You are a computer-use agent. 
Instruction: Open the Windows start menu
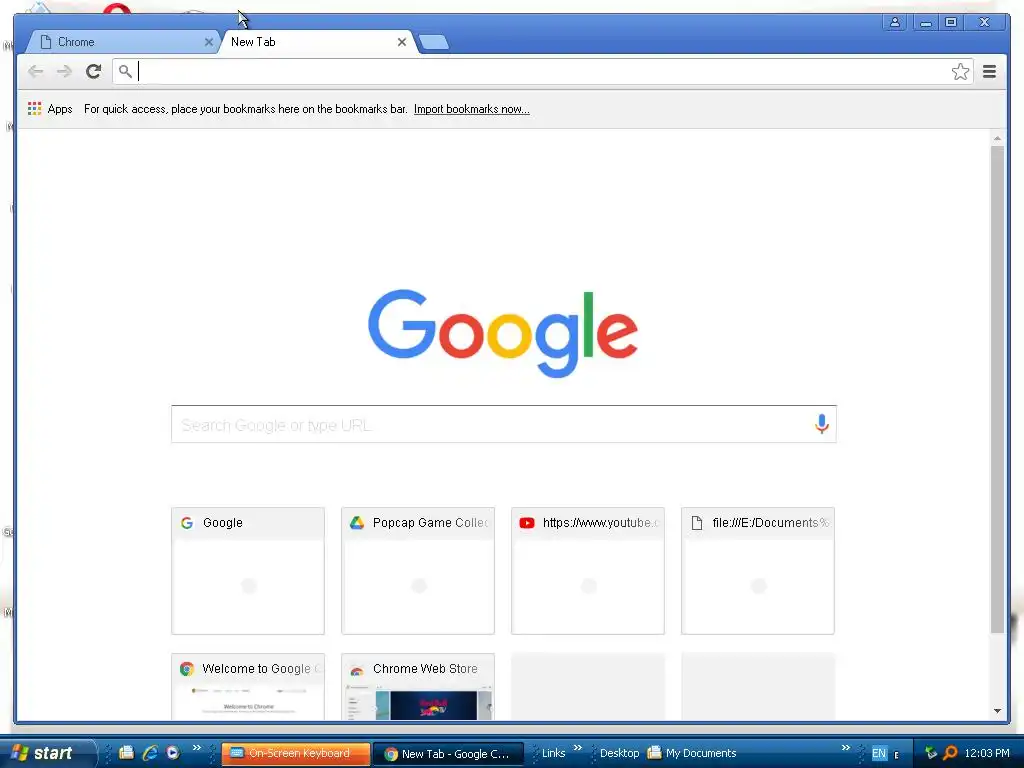[x=46, y=753]
